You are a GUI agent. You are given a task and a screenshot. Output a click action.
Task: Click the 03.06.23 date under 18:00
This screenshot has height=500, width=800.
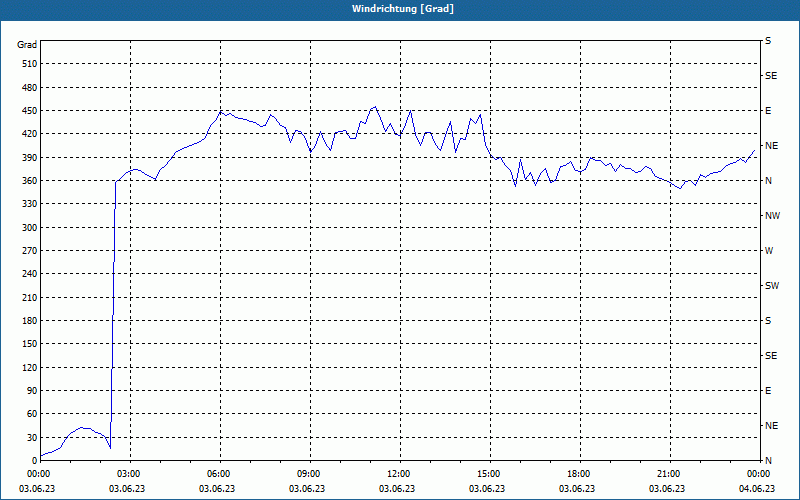pos(577,489)
